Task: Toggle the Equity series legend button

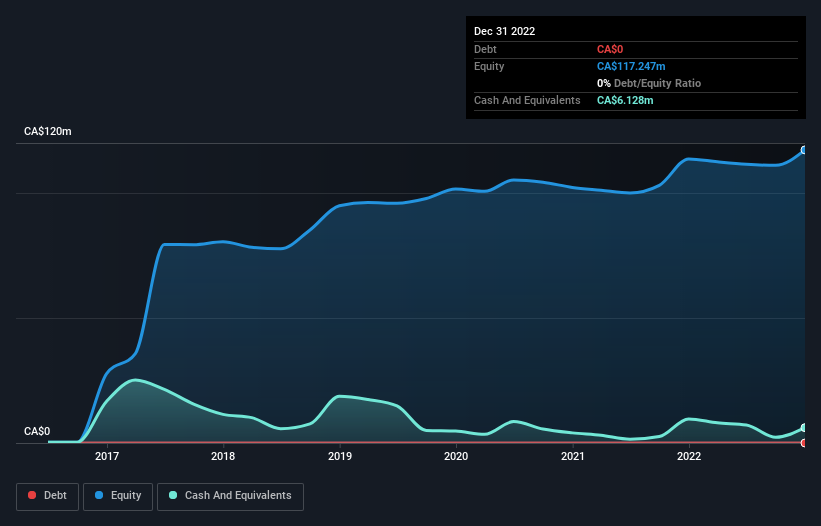Action: pyautogui.click(x=118, y=496)
